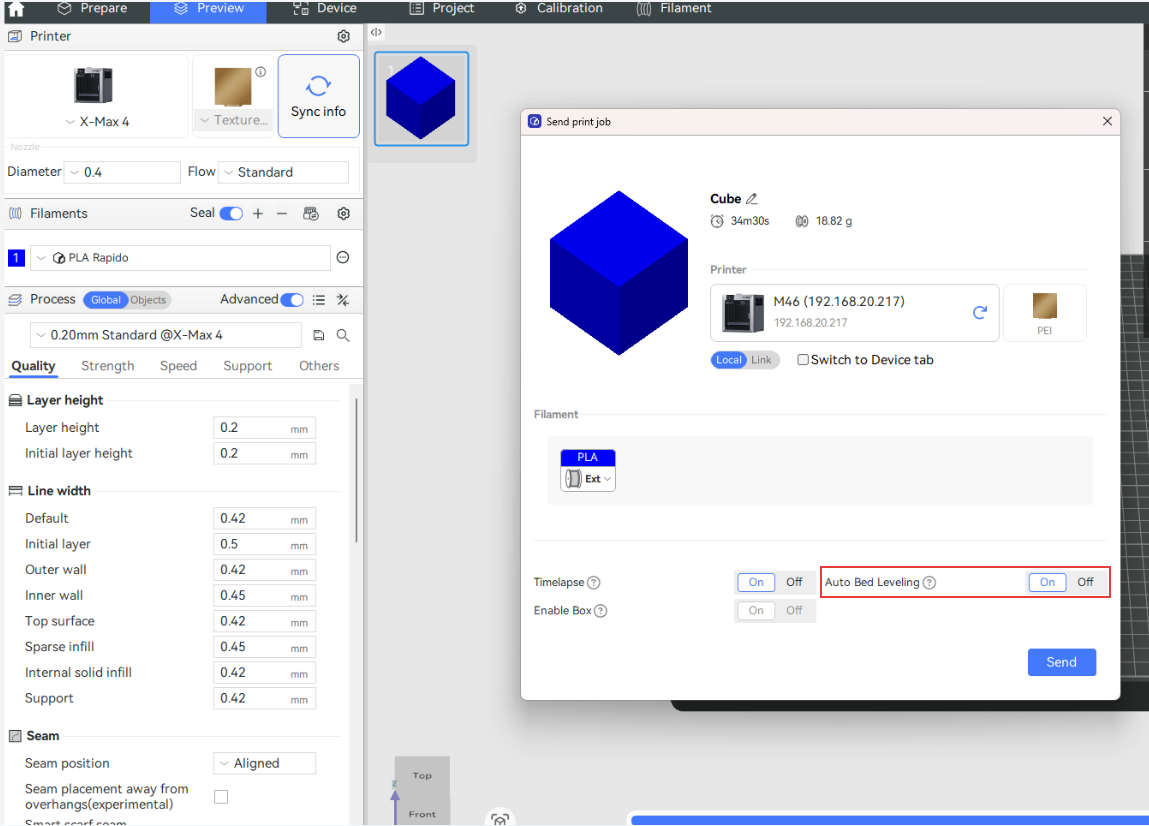1149x826 pixels.
Task: Turn Auto Bed Leveling Off
Action: coord(1085,582)
